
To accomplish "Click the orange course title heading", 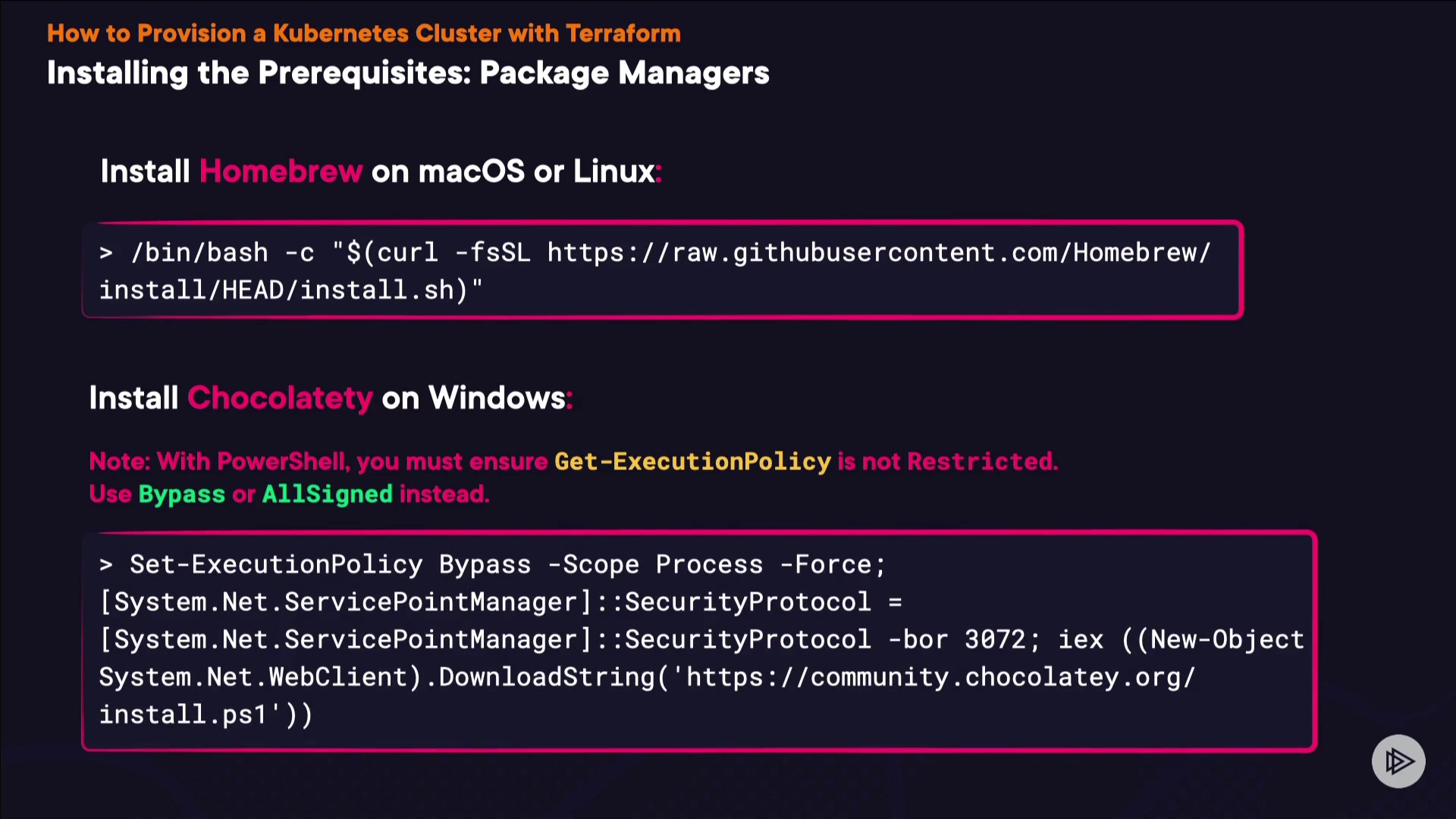I will pos(363,33).
